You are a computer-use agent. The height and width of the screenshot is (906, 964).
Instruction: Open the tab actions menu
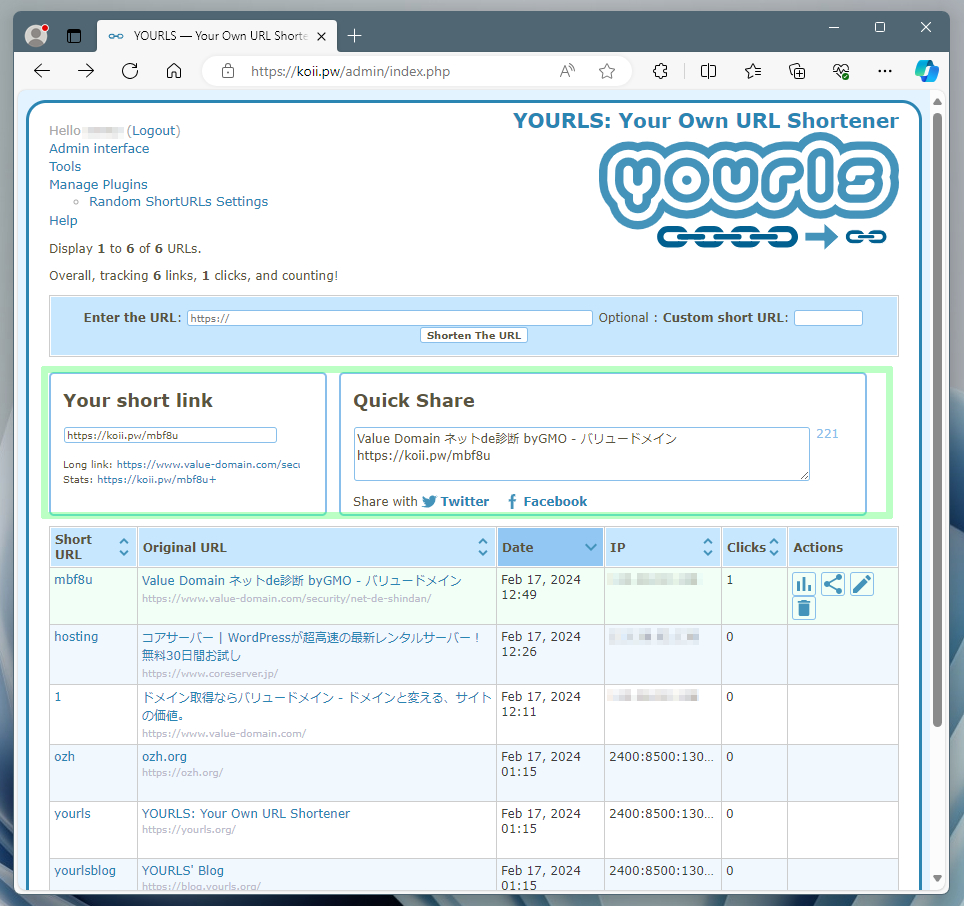74,36
